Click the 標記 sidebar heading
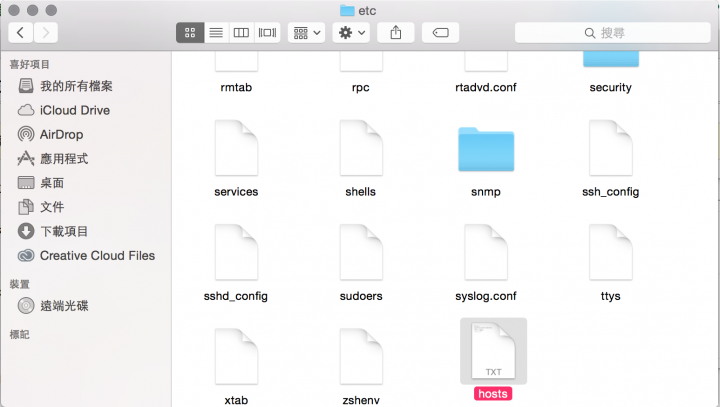Screen dimensions: 720x407 [x=20, y=334]
